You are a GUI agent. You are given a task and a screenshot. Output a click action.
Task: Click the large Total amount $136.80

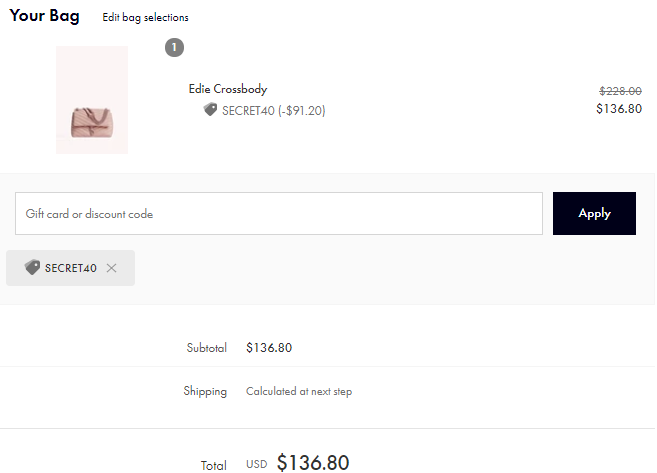click(313, 462)
